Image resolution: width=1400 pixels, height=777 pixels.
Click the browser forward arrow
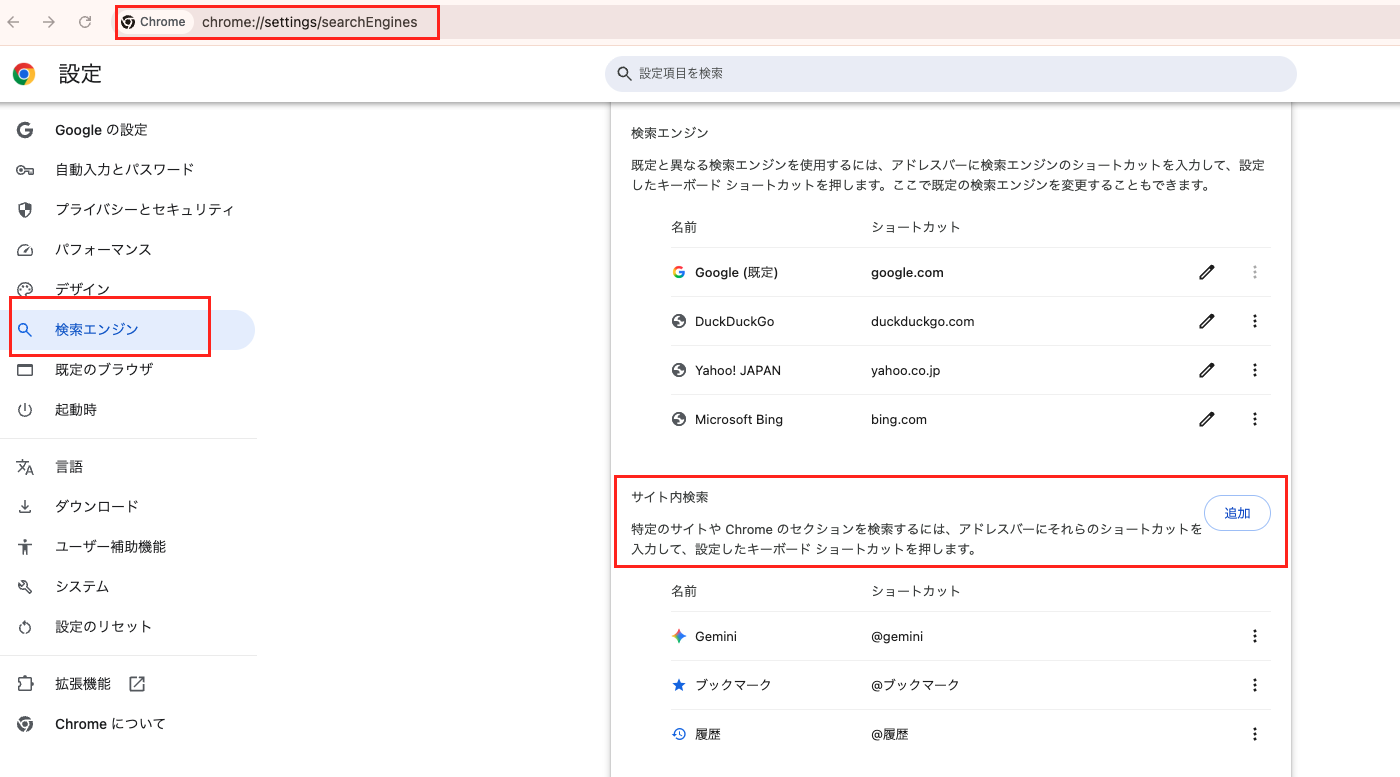pyautogui.click(x=49, y=22)
